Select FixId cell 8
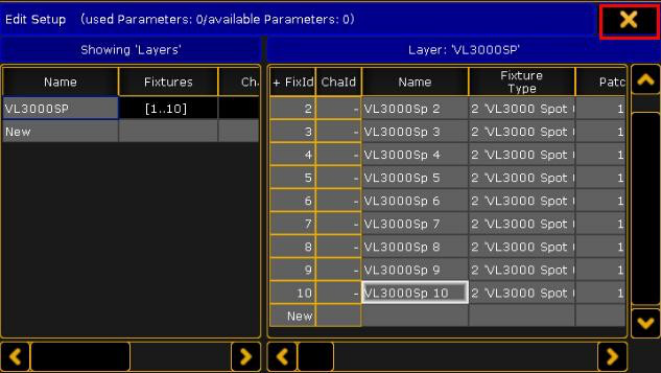The height and width of the screenshot is (373, 661). click(293, 247)
